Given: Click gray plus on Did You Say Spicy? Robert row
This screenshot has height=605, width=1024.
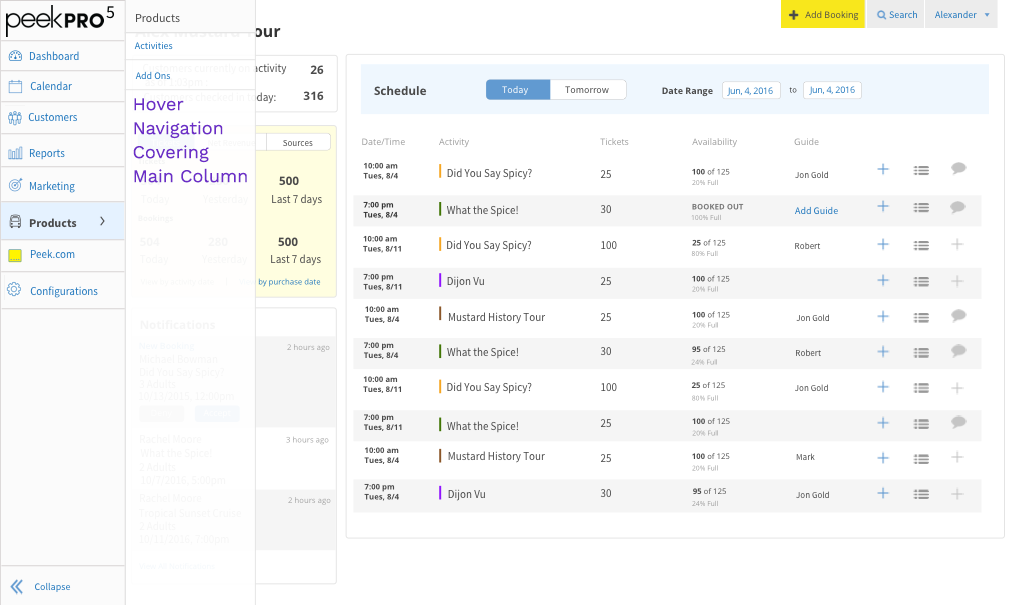Looking at the screenshot, I should pyautogui.click(x=957, y=244).
